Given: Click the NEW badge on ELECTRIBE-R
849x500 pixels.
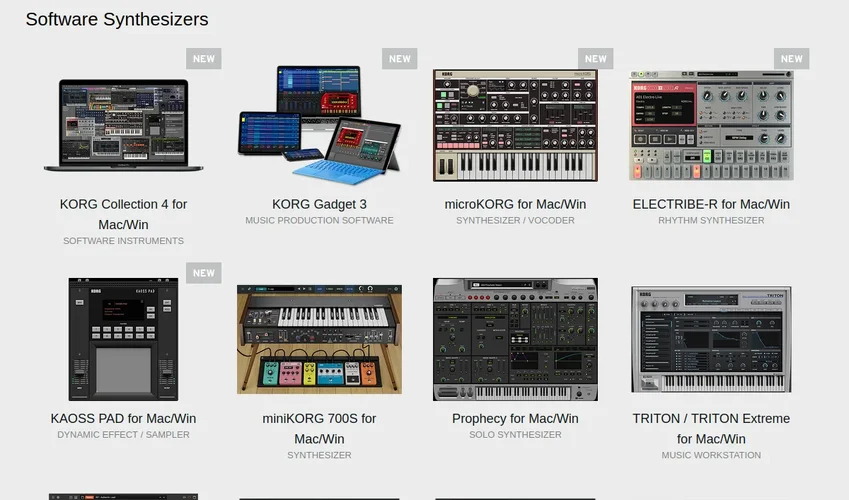Looking at the screenshot, I should (792, 59).
